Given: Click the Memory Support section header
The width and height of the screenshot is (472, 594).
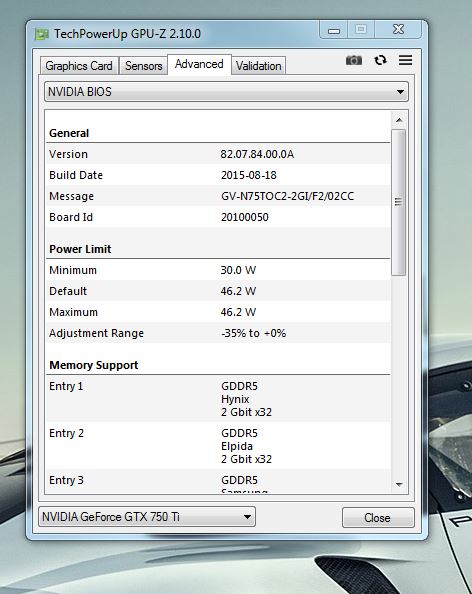Looking at the screenshot, I should click(94, 365).
